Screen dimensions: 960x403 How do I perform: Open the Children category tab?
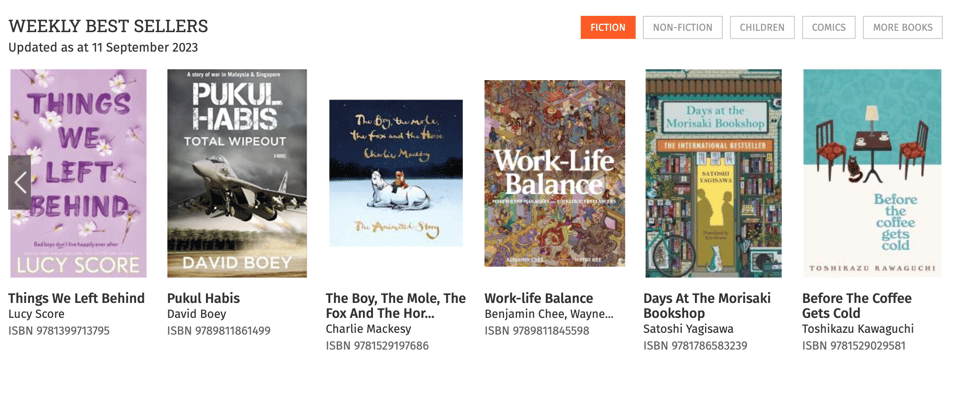761,28
